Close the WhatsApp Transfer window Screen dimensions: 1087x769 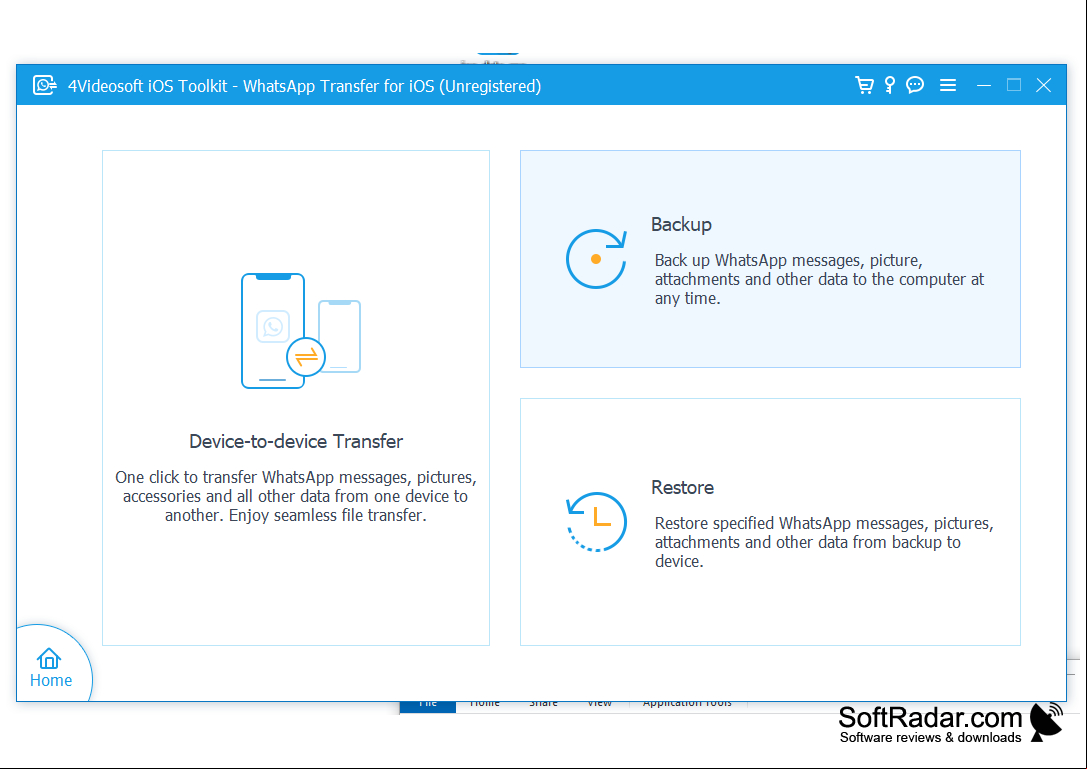[x=1043, y=85]
